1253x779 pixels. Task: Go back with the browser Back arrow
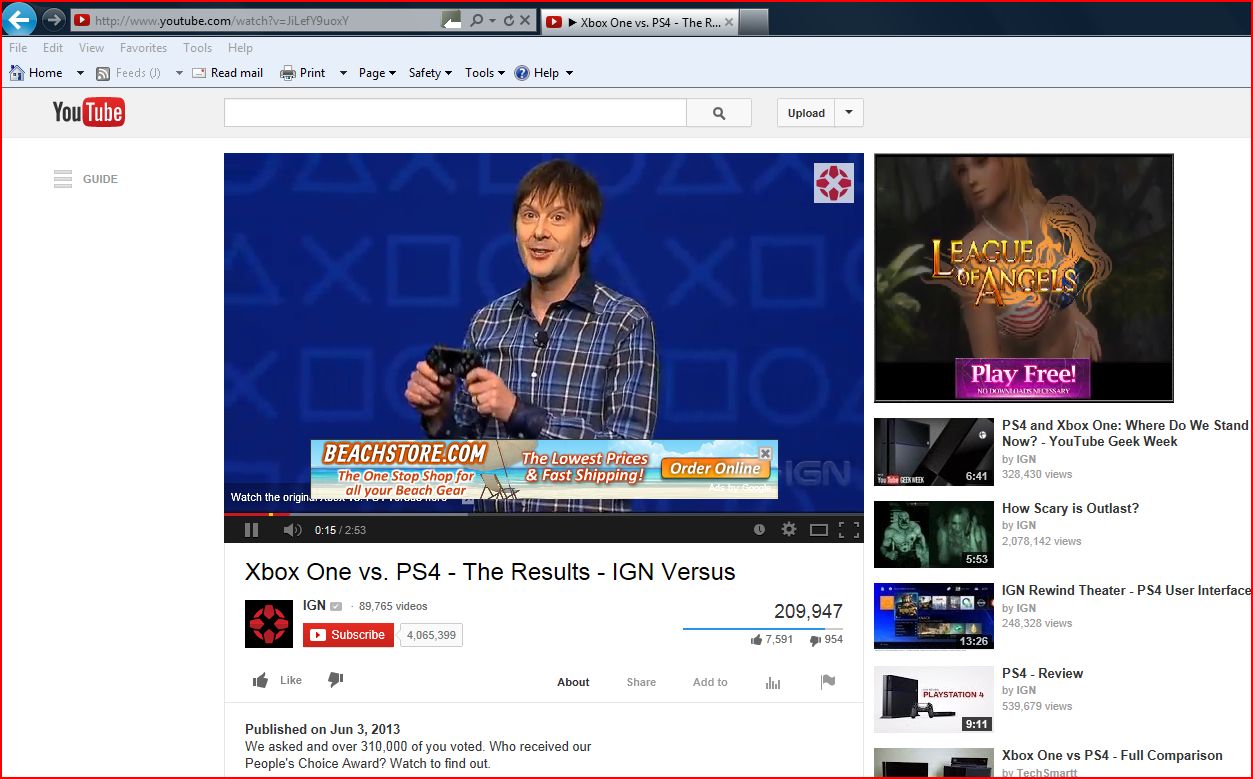(21, 19)
